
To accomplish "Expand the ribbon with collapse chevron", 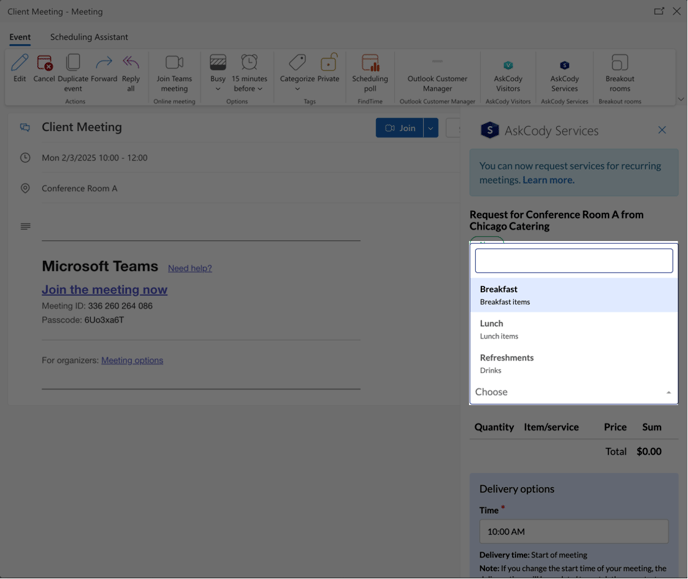I will click(x=681, y=100).
